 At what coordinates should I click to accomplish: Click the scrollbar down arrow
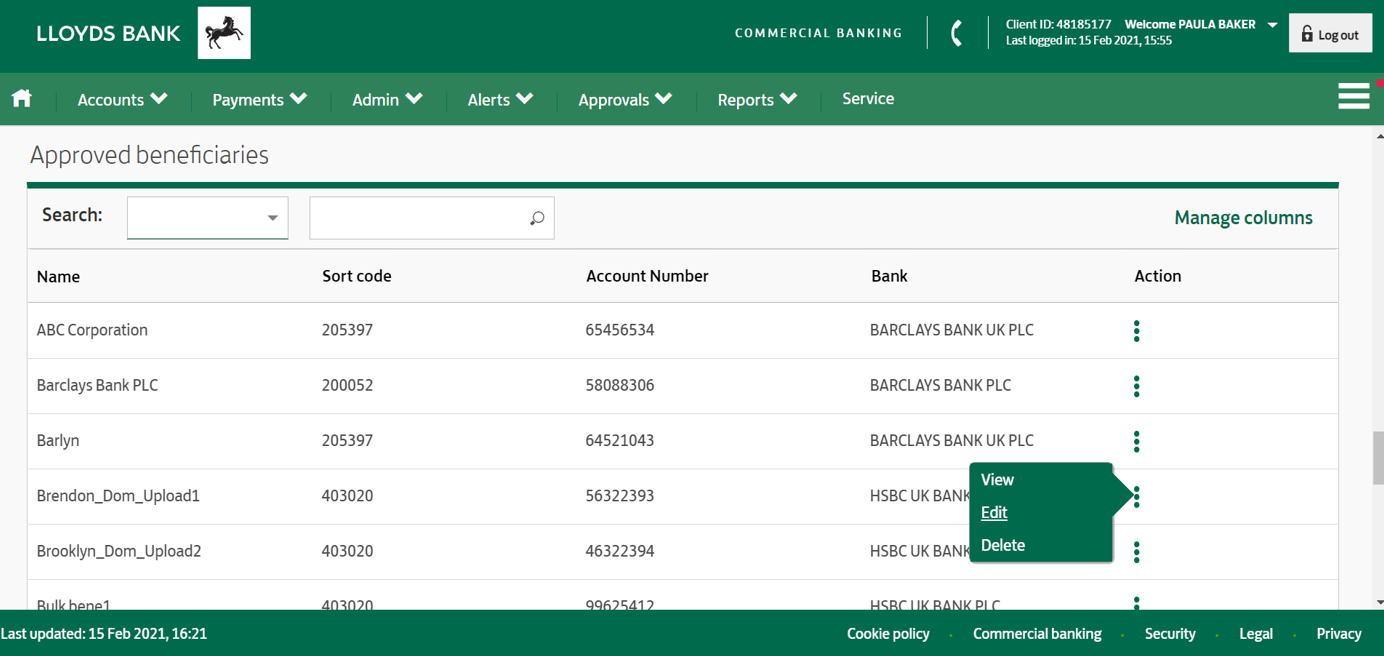[x=1379, y=603]
